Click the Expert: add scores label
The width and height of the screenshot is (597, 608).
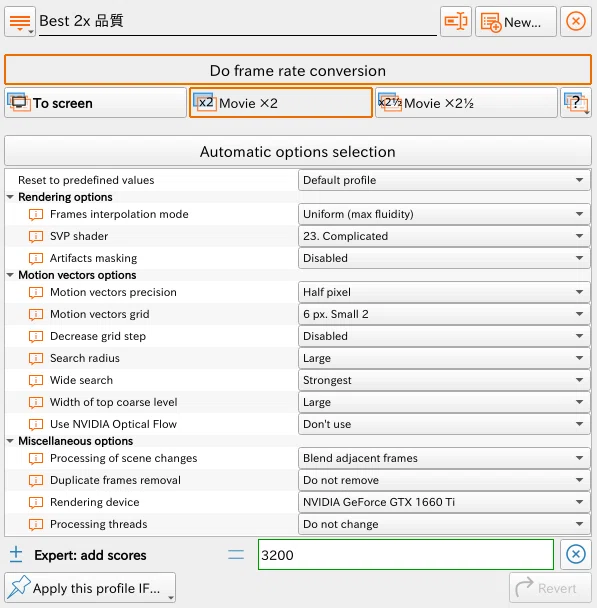(90, 555)
